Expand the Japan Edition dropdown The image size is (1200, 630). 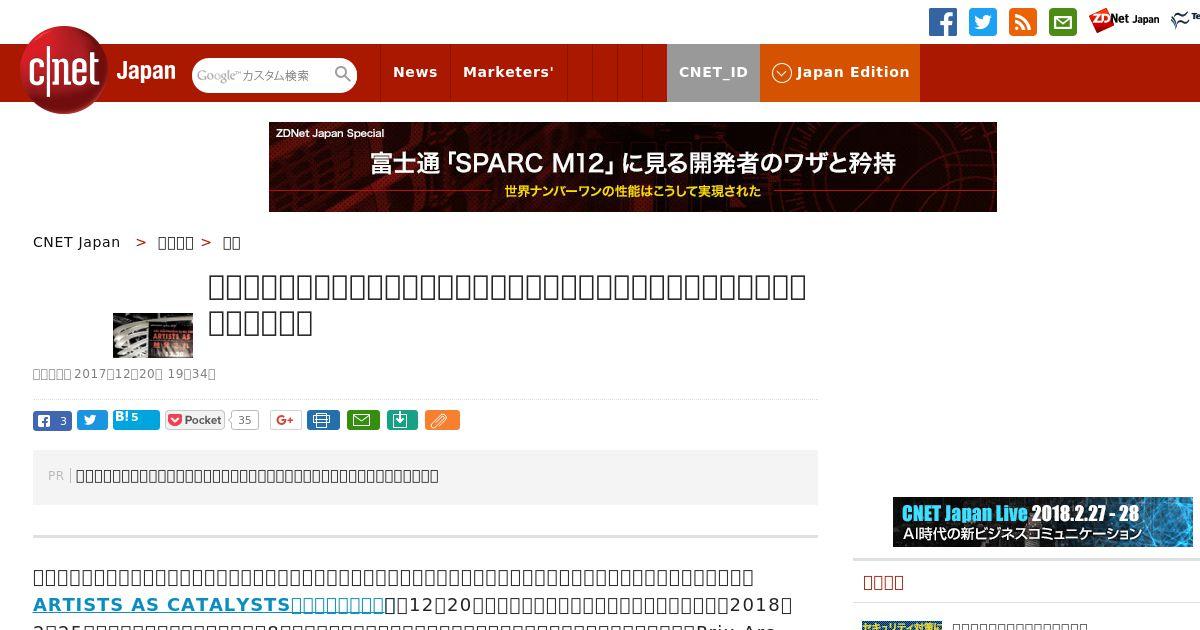click(x=840, y=72)
